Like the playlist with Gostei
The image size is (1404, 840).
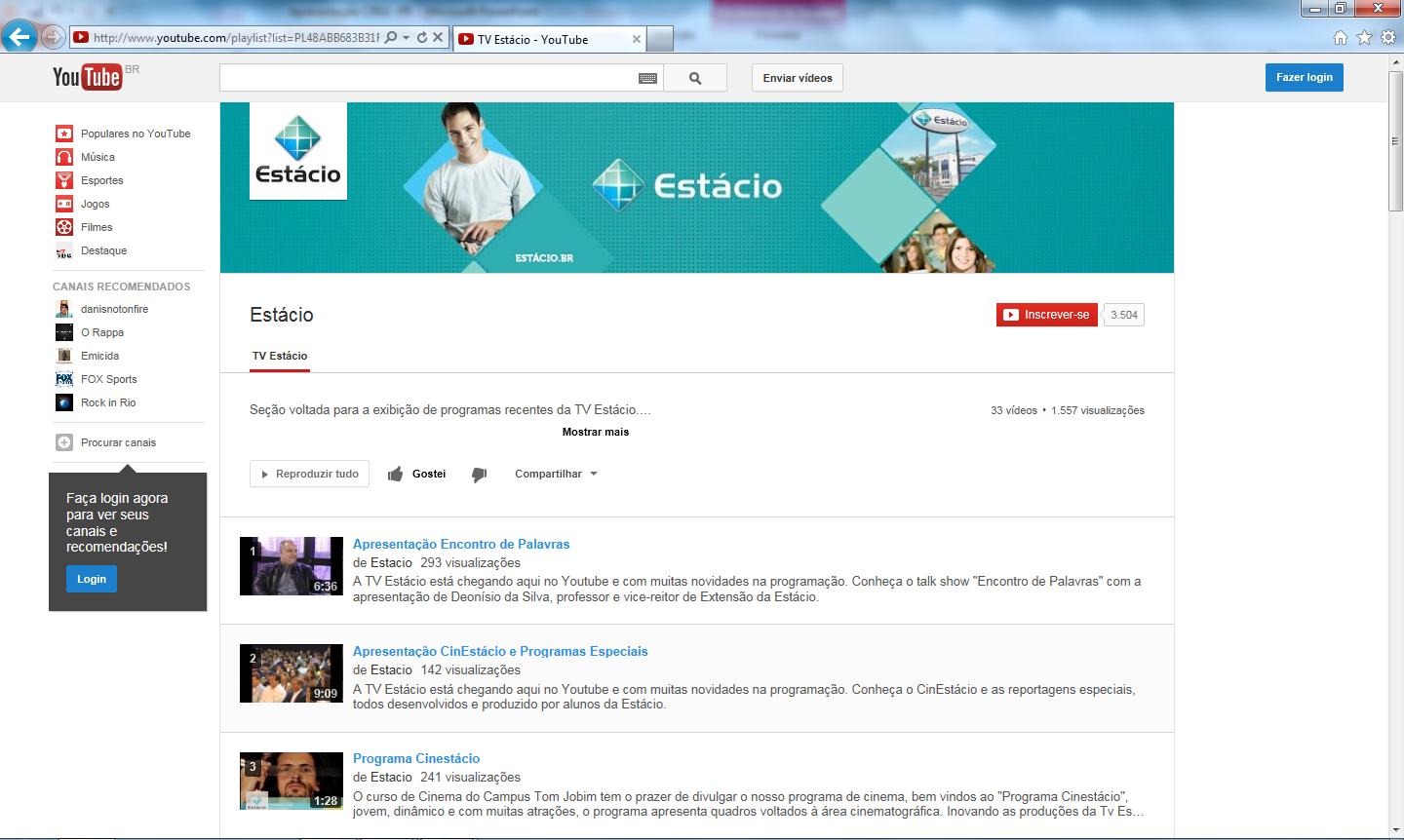point(416,475)
